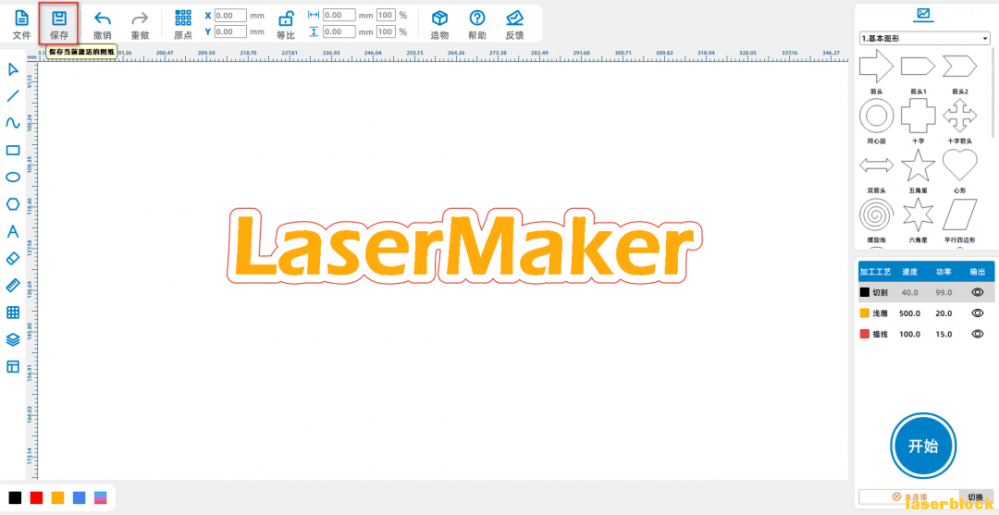Open the 帮助 help icon
The height and width of the screenshot is (515, 999).
pyautogui.click(x=477, y=17)
